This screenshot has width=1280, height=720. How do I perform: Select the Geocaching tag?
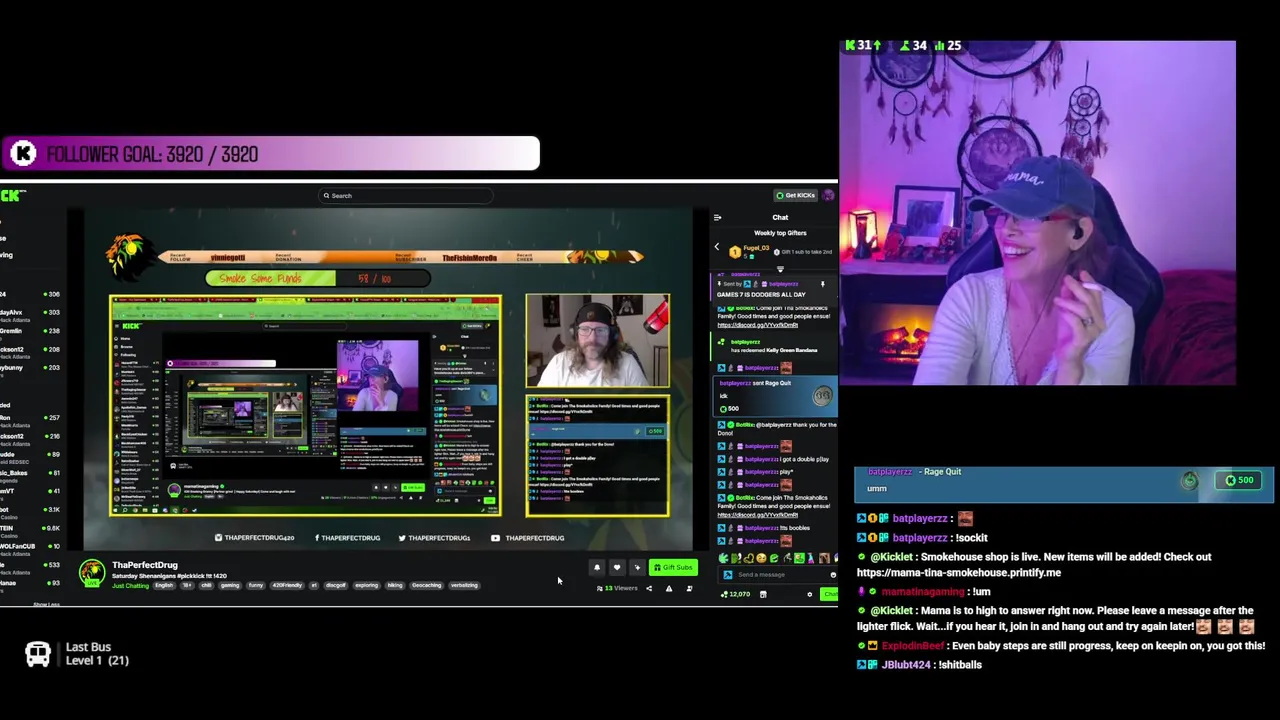[426, 585]
